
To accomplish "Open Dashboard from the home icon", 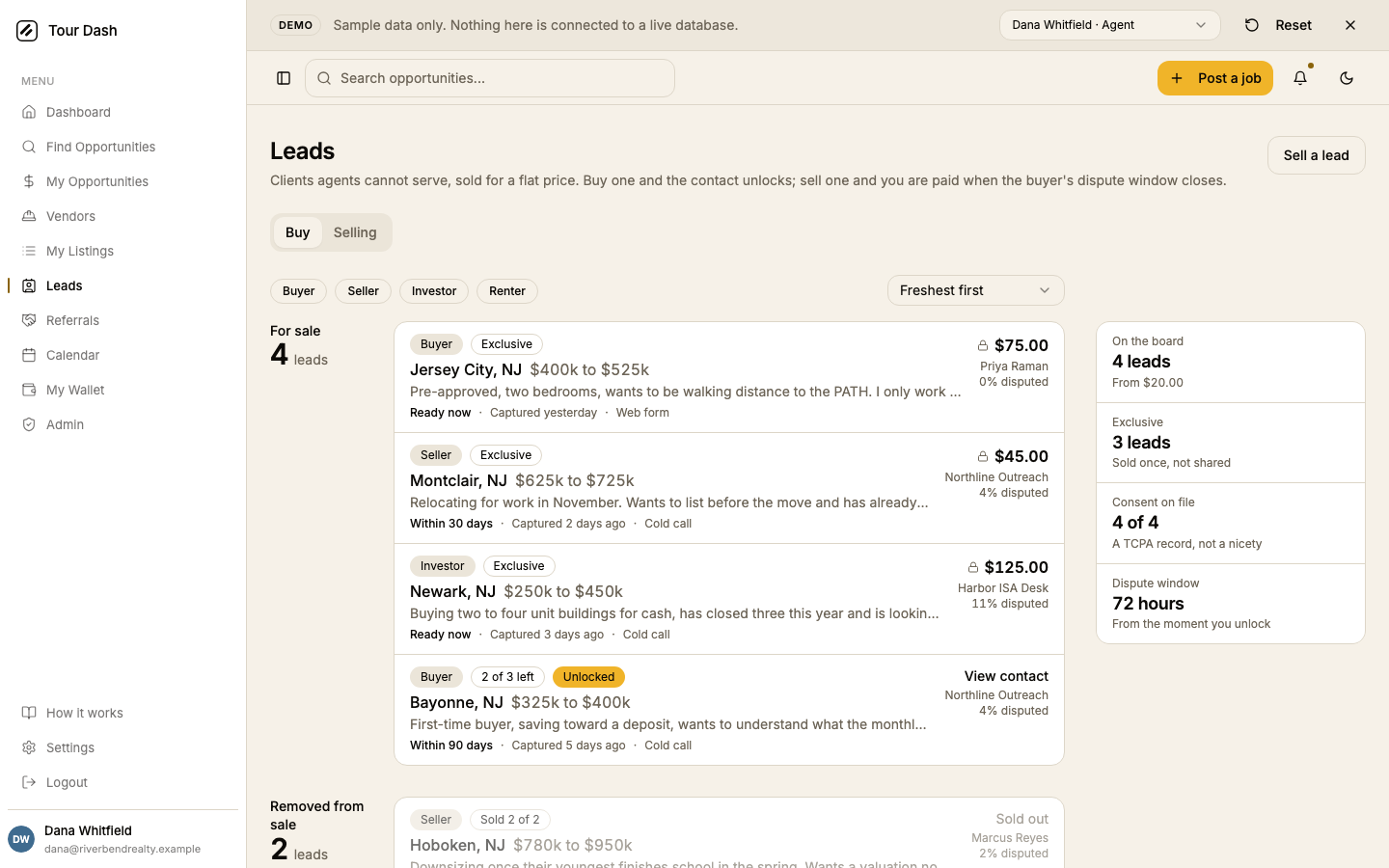I will (29, 112).
